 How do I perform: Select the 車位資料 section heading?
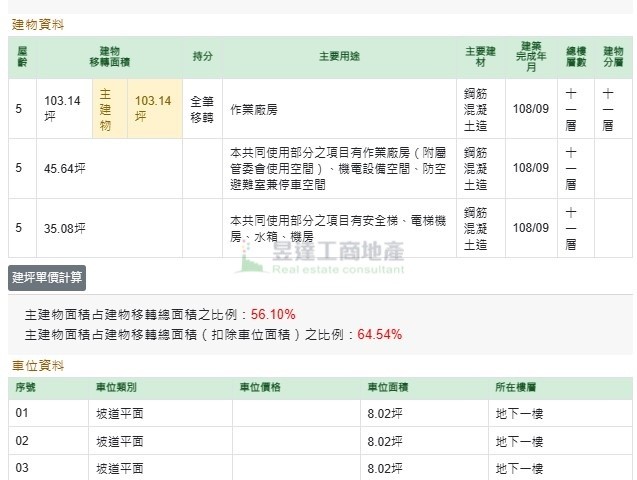pyautogui.click(x=37, y=366)
